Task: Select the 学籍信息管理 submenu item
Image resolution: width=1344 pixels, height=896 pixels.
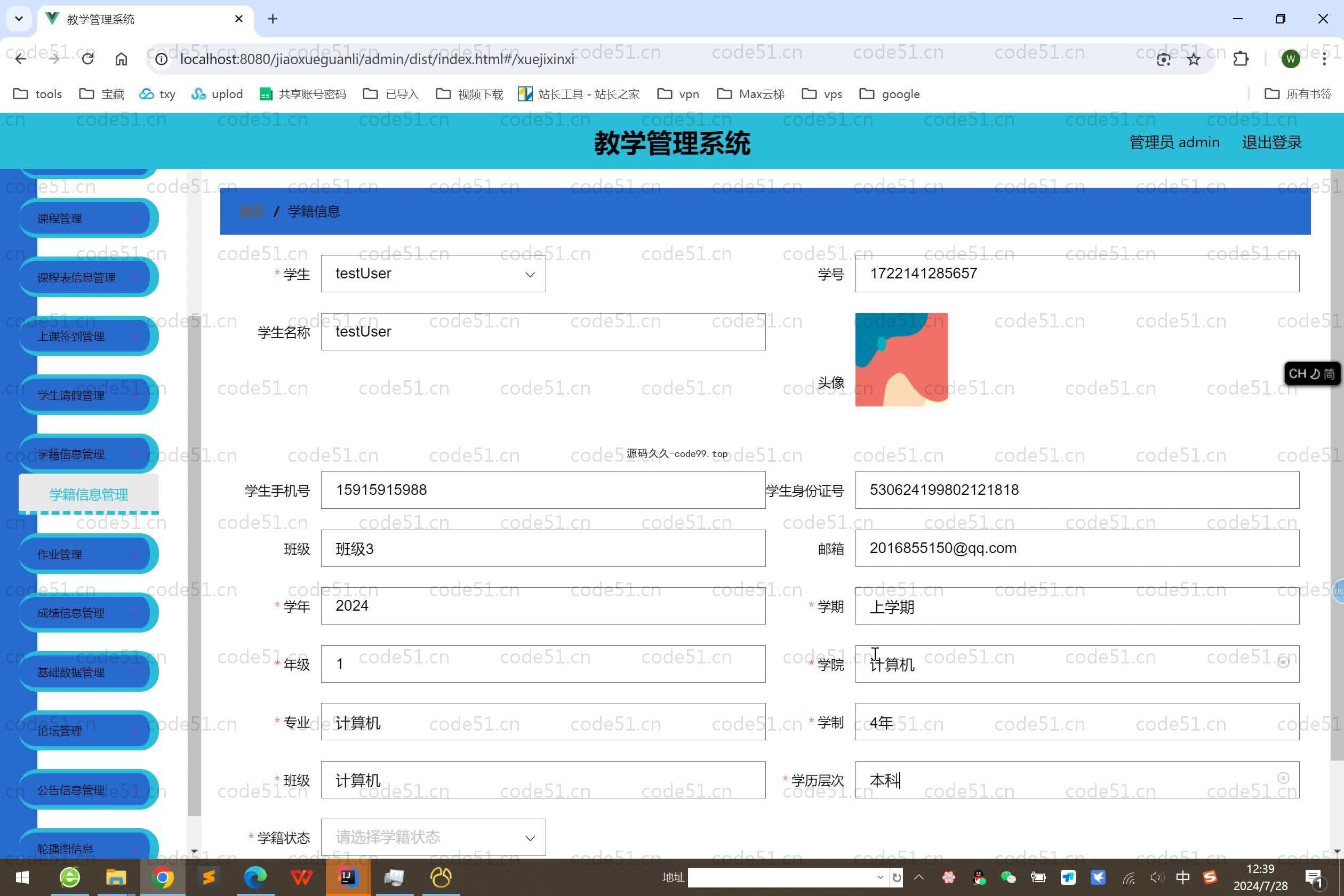Action: pos(89,494)
